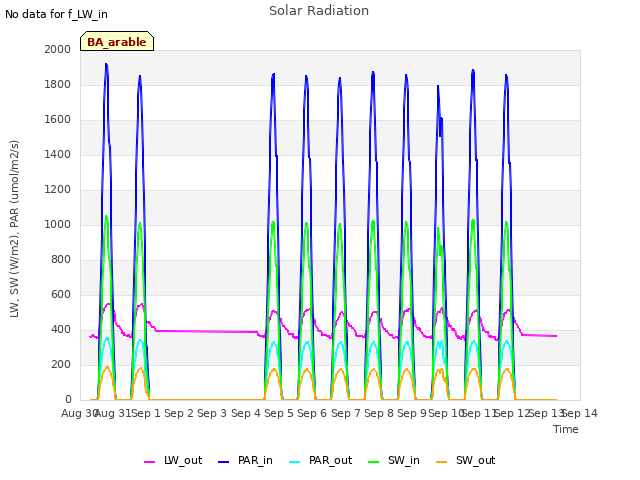The image size is (640, 480).
Task: Click the PAR_out legend label
Action: 330,460
